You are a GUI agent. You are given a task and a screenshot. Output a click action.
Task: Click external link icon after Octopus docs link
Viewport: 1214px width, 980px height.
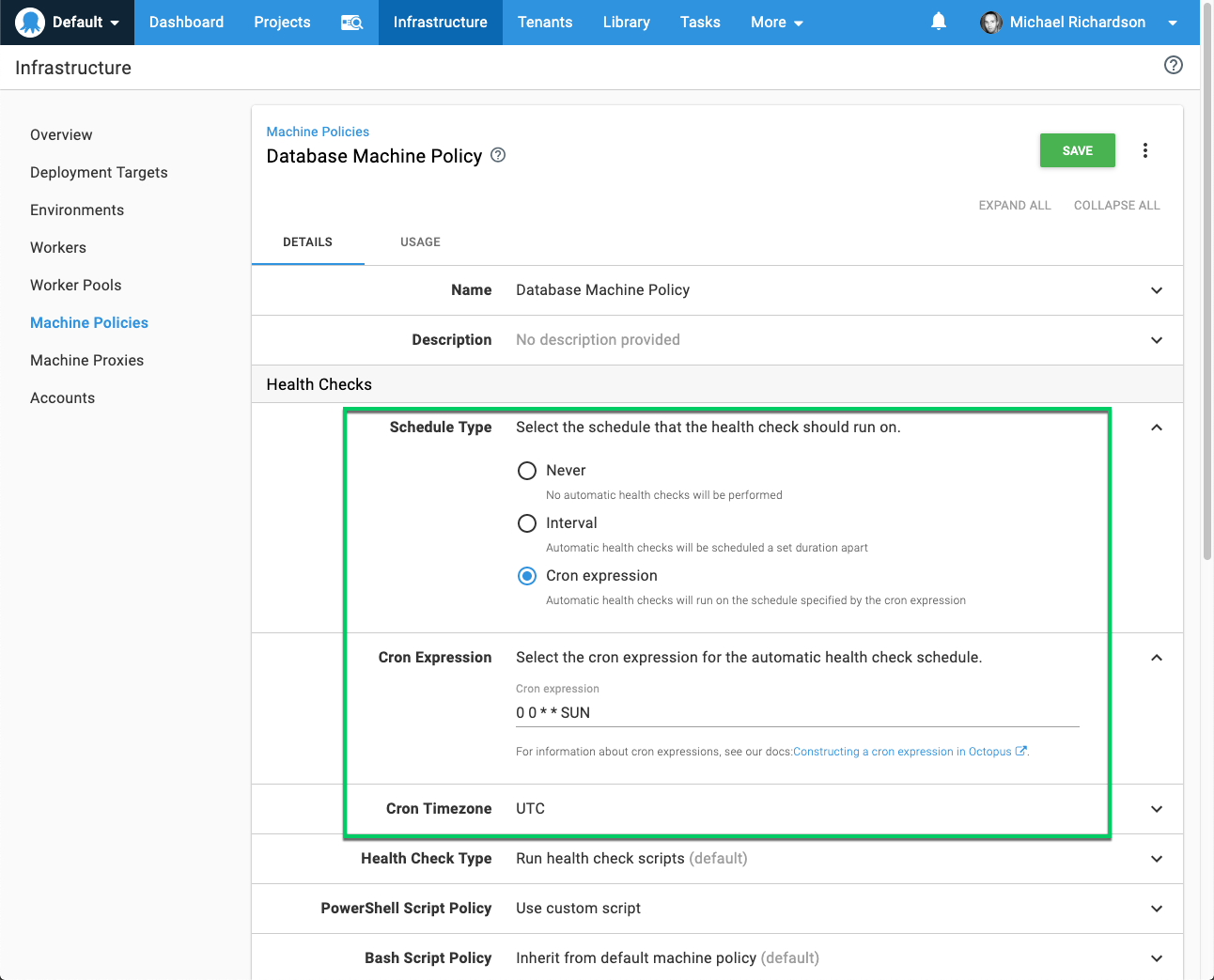pos(1020,751)
